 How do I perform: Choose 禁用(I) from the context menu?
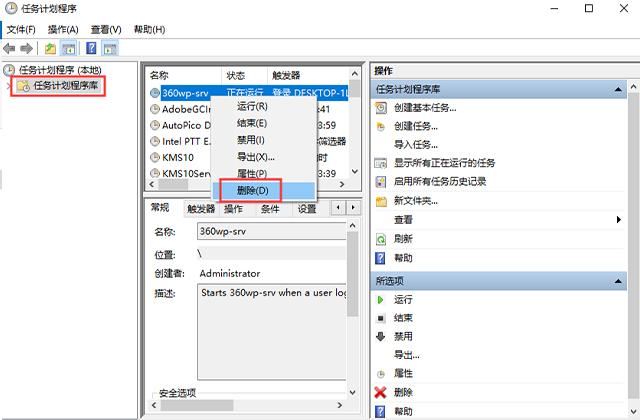264,140
